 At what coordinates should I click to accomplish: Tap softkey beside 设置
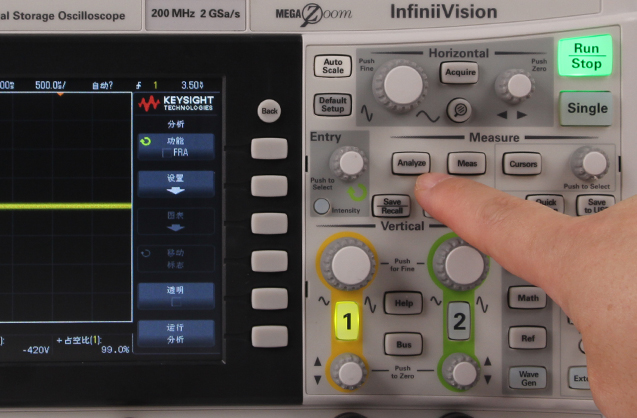[x=269, y=186]
